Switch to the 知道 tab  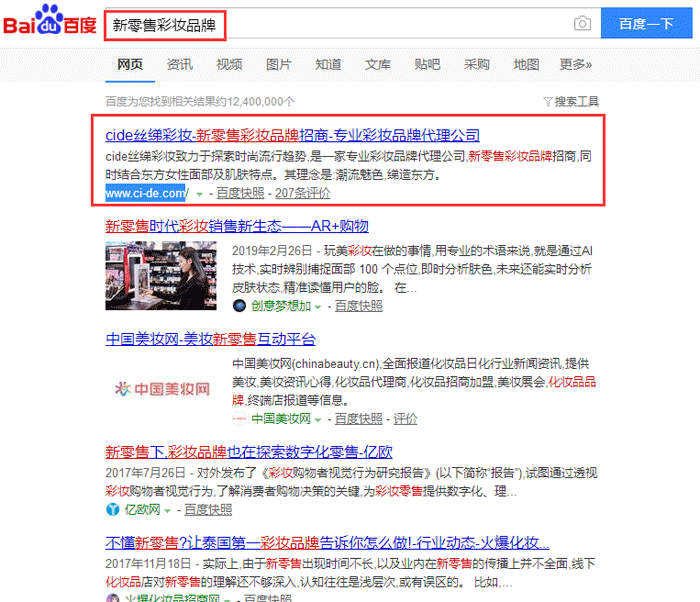pyautogui.click(x=329, y=65)
